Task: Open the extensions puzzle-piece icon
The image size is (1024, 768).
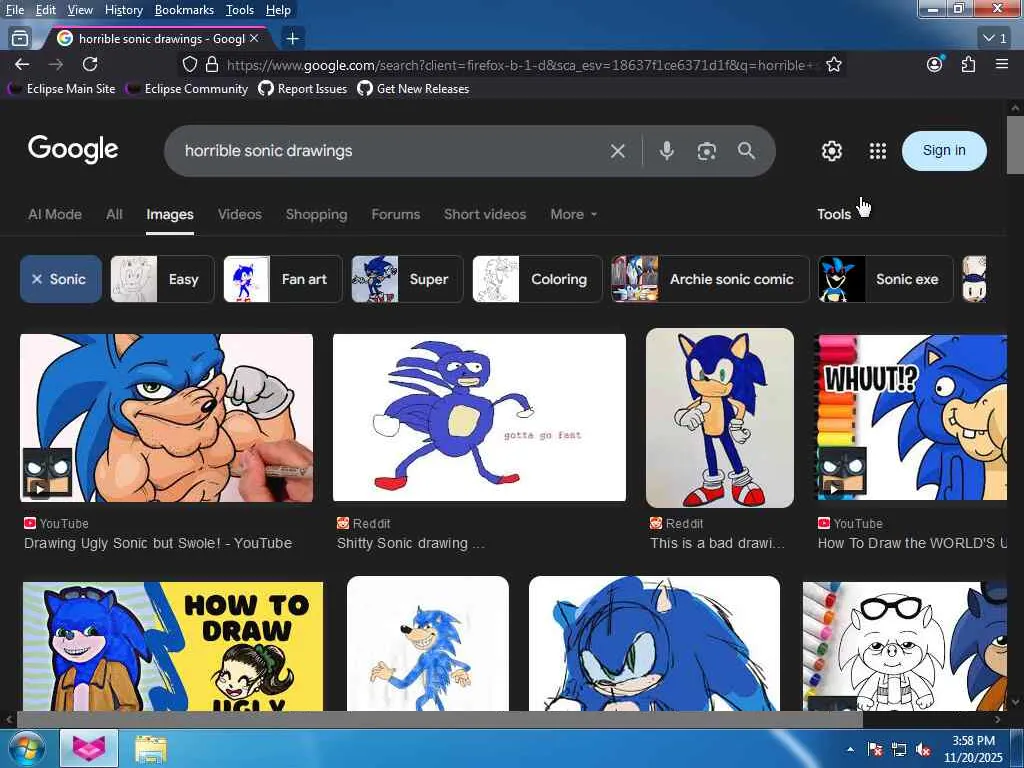Action: pos(968,64)
